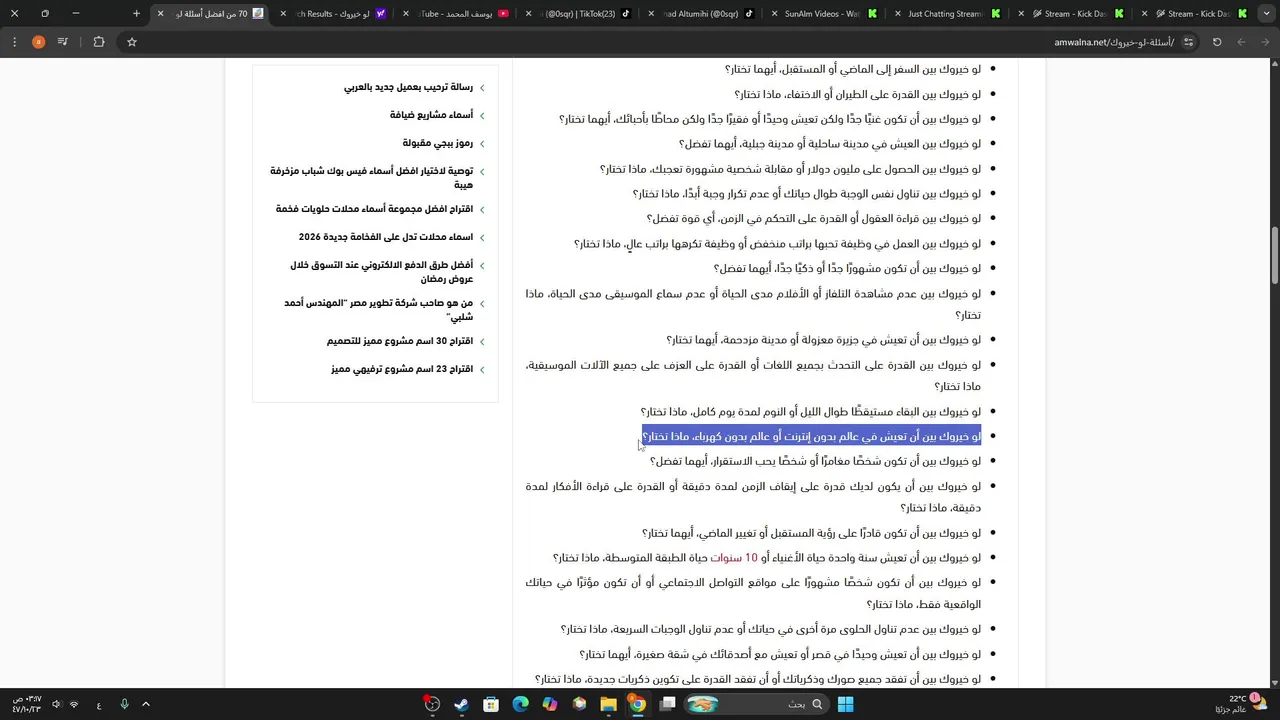Screen dimensions: 1280x720
Task: Click the chevron beside 'رموز ببجي مقبولة'
Action: point(482,144)
